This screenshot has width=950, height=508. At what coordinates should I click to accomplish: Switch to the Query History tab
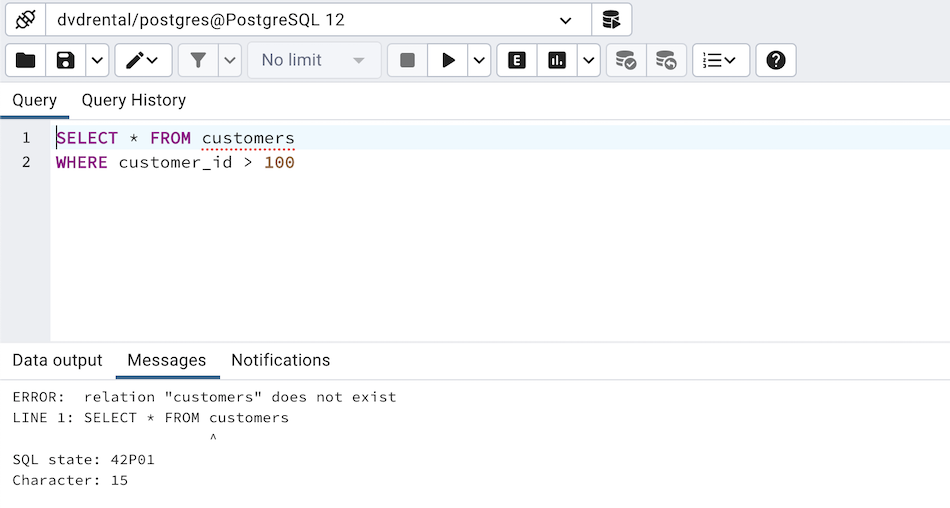pos(134,100)
